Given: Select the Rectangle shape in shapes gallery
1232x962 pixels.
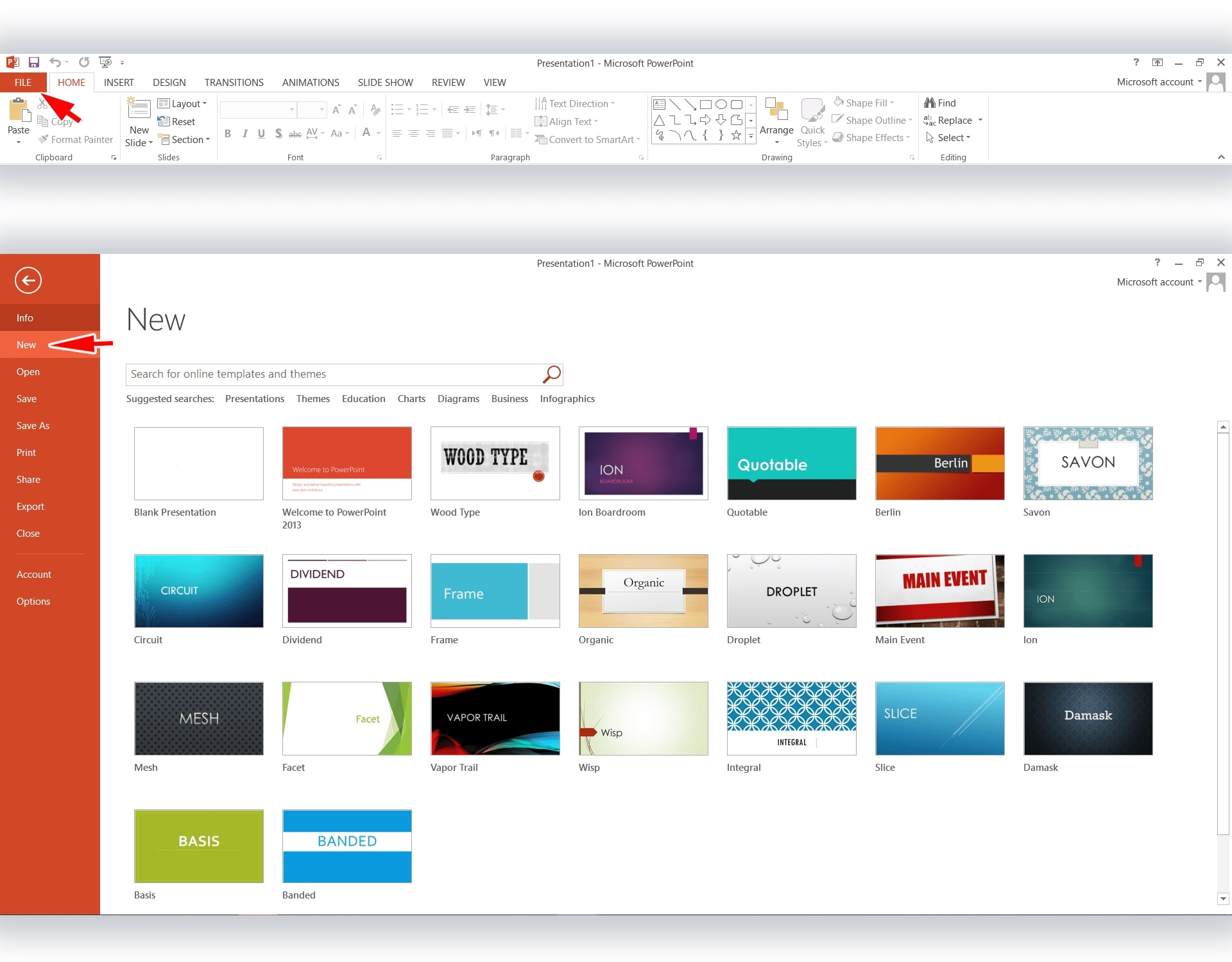Looking at the screenshot, I should (x=705, y=104).
